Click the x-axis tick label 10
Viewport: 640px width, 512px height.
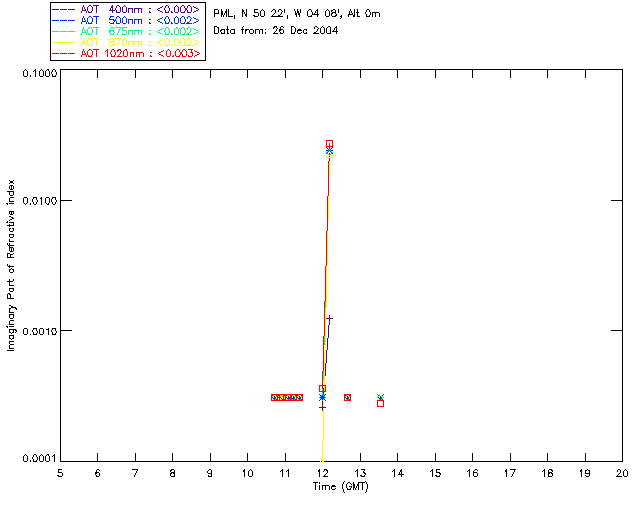[x=247, y=473]
